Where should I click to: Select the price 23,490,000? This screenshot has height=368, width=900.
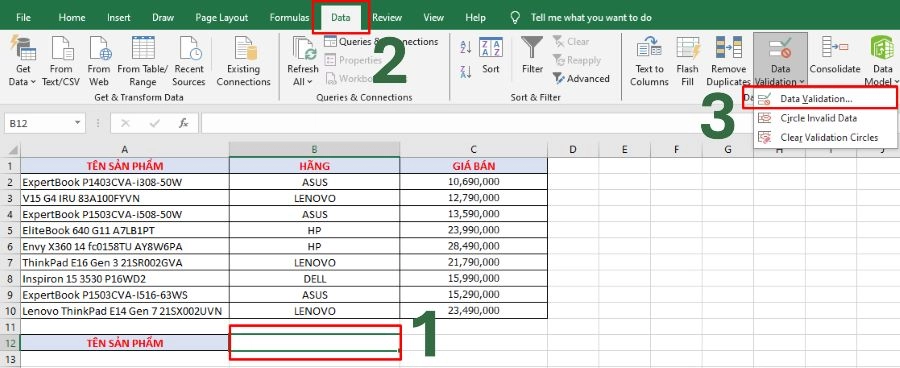click(474, 311)
